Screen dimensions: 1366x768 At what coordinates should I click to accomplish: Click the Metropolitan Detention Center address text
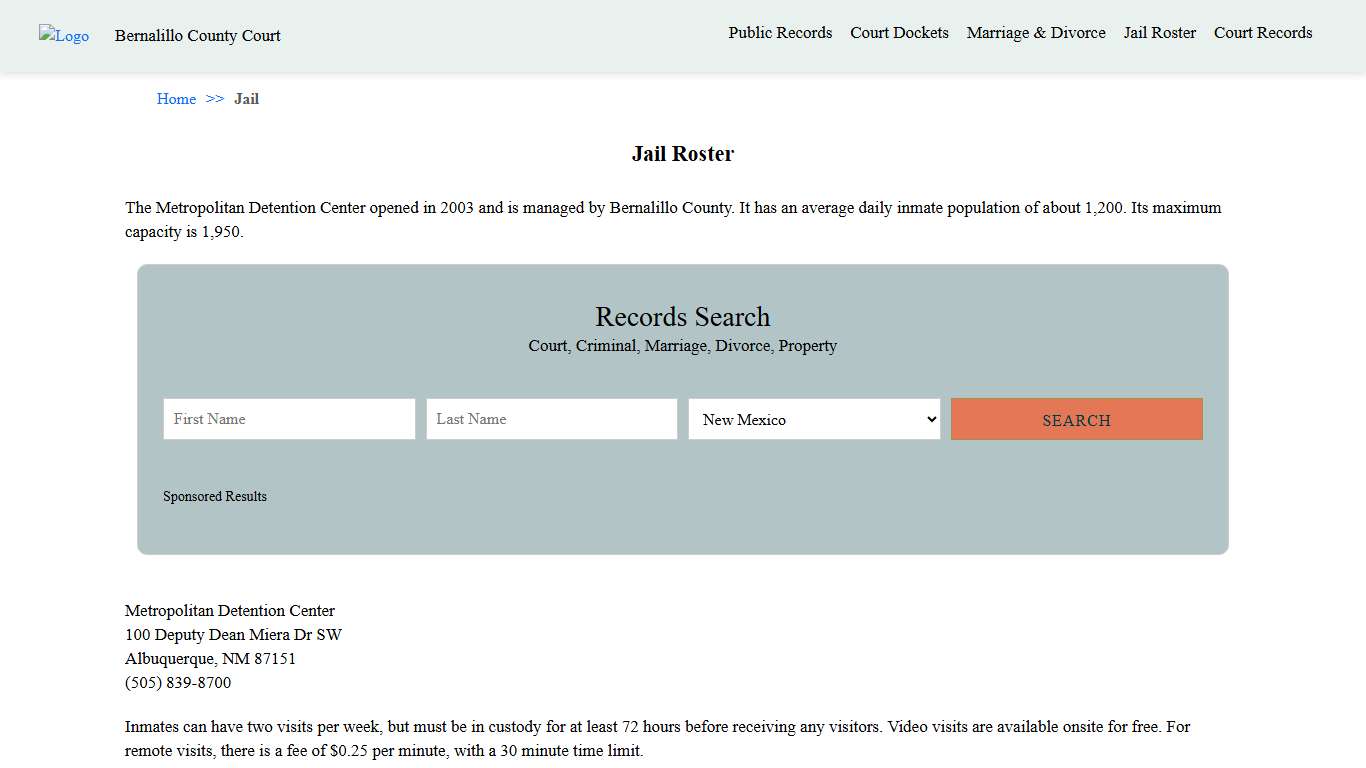tap(233, 634)
